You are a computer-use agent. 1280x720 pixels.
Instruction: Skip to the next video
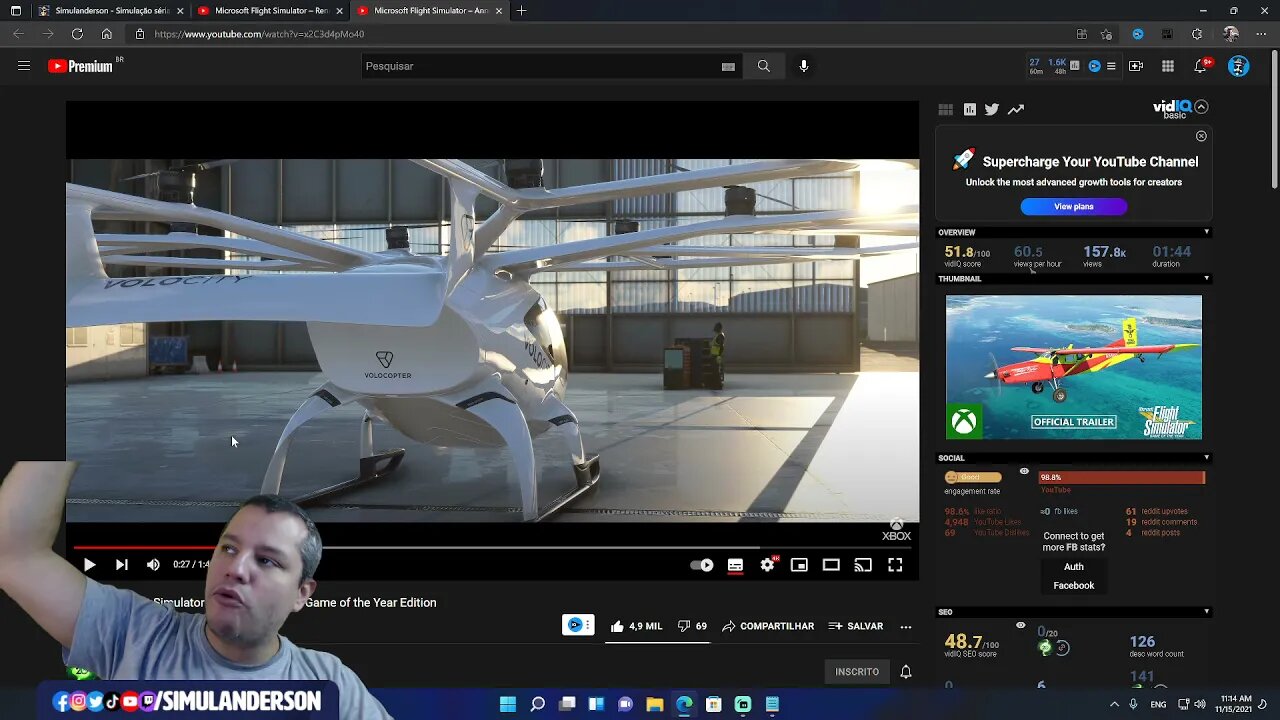121,565
